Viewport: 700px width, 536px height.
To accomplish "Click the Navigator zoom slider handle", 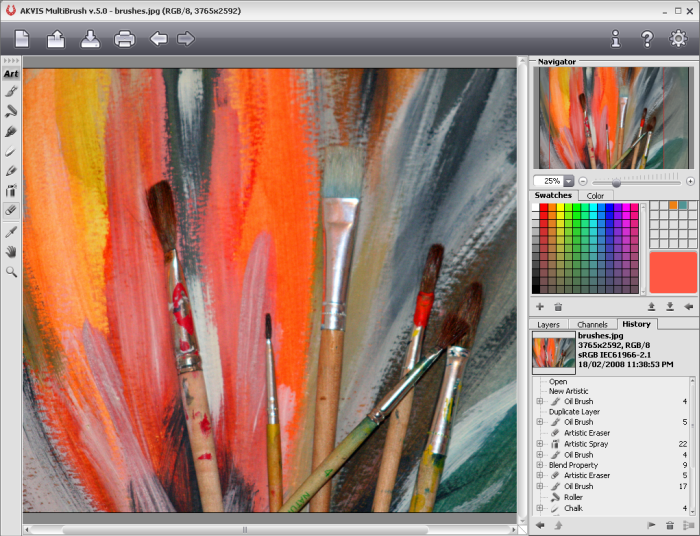I will 617,183.
